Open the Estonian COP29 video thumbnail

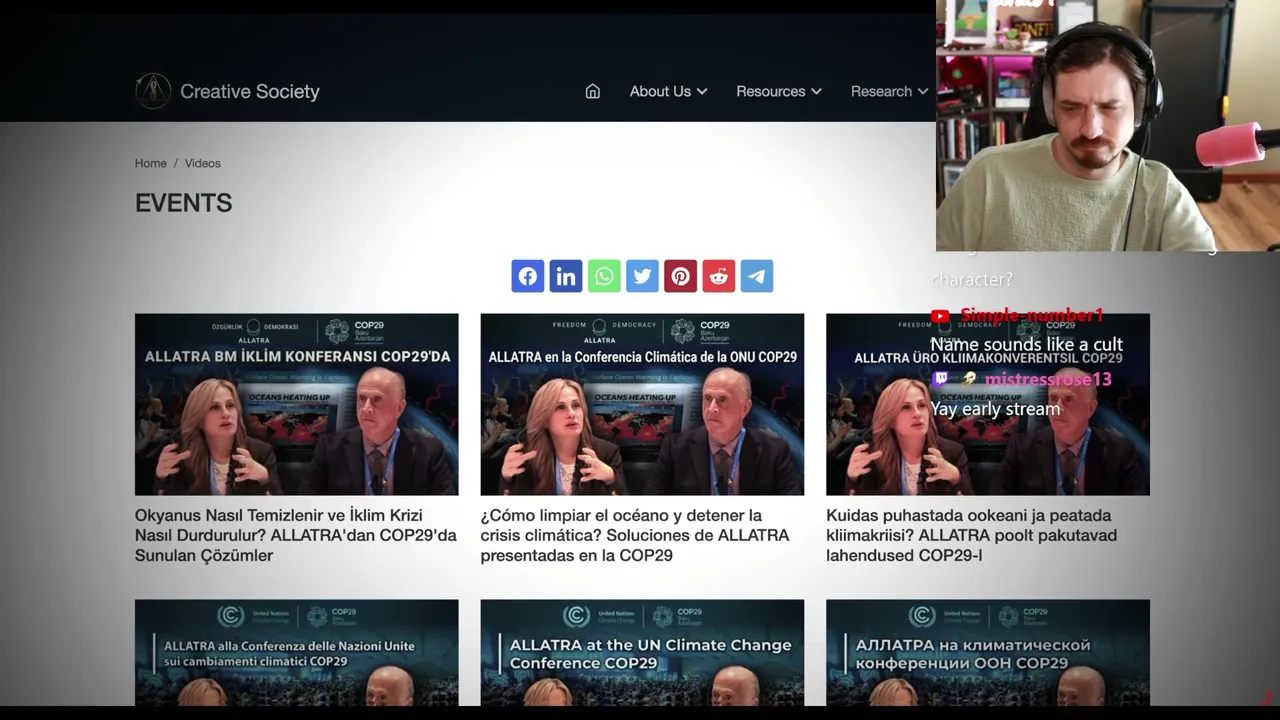(x=988, y=404)
